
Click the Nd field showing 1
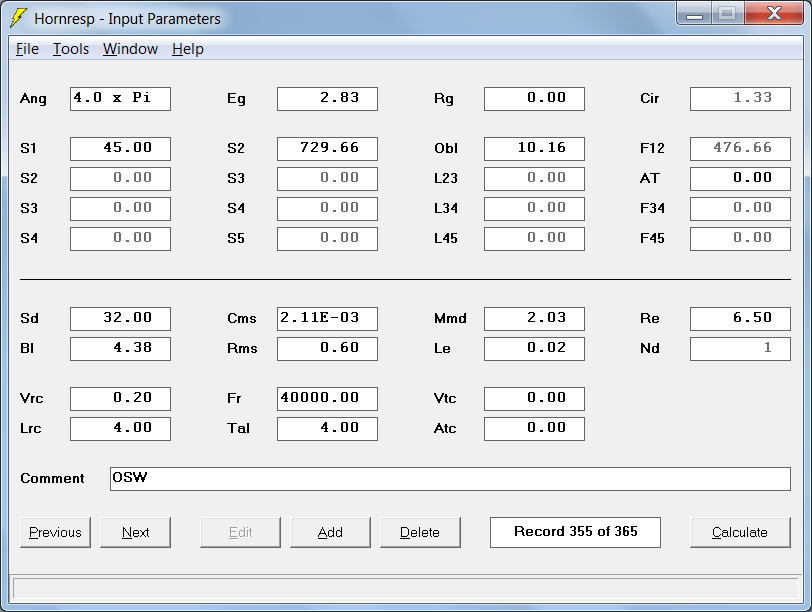(x=740, y=348)
